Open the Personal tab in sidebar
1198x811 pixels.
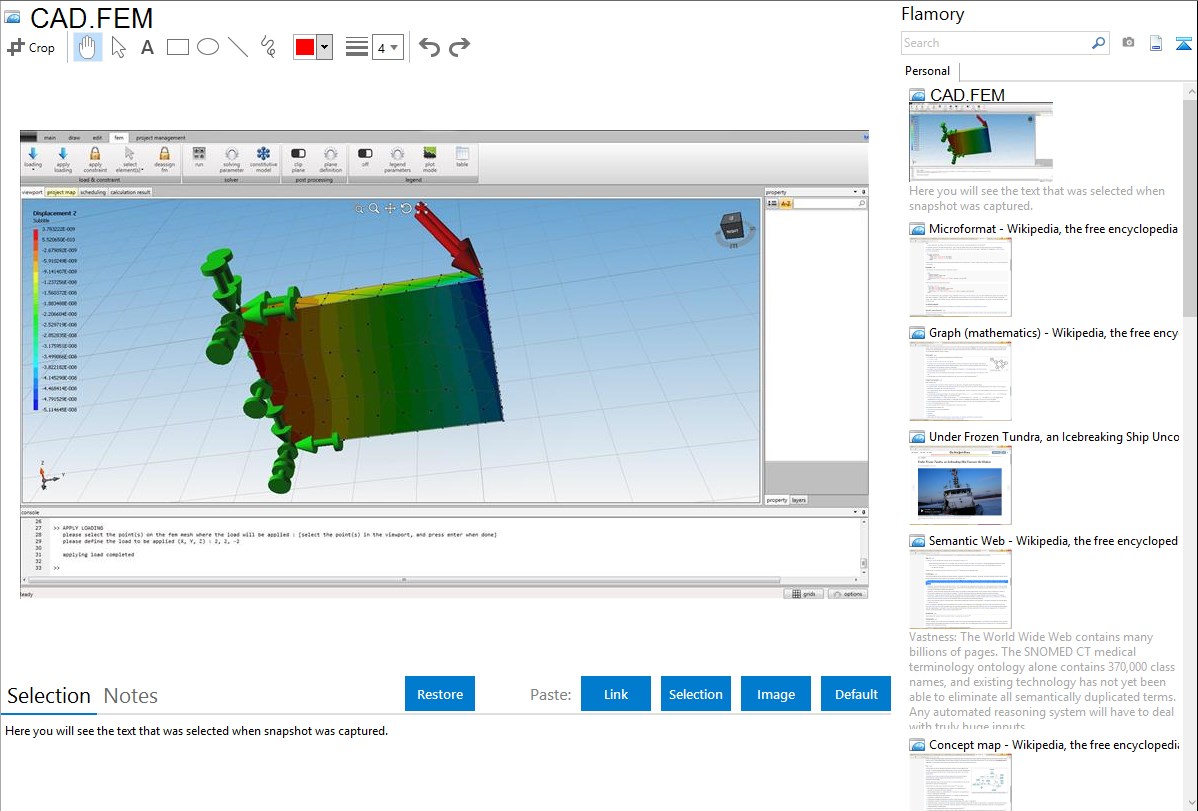pyautogui.click(x=927, y=71)
